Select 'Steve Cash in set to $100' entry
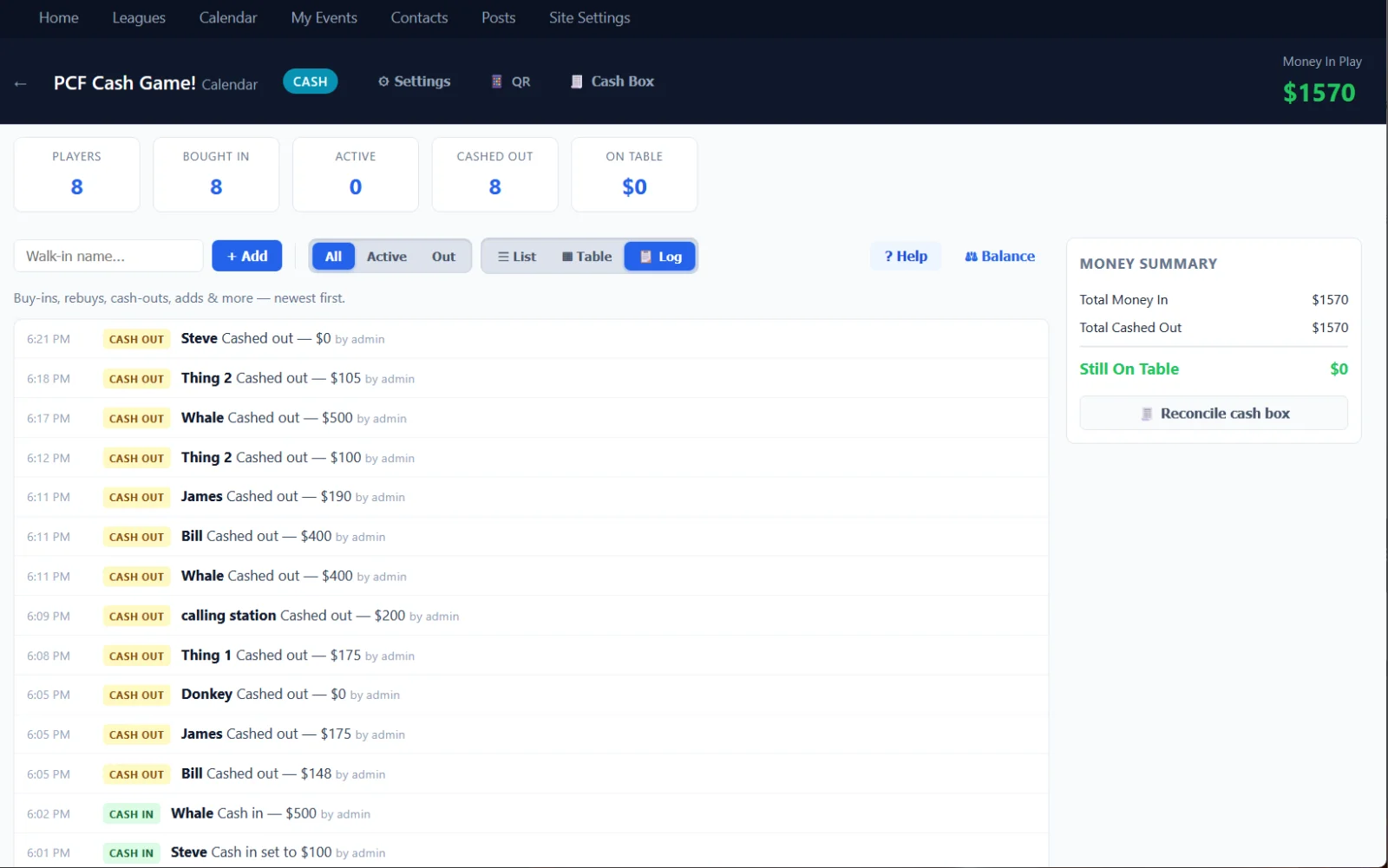This screenshot has width=1388, height=868. pyautogui.click(x=531, y=852)
